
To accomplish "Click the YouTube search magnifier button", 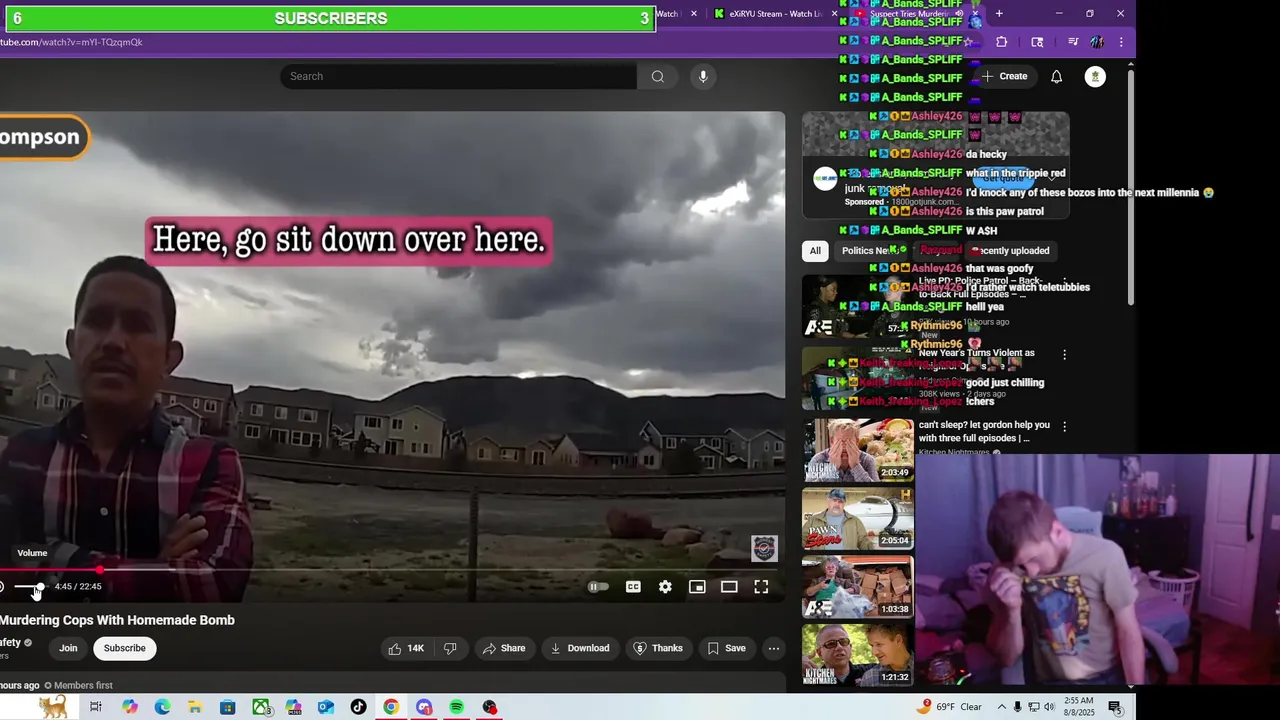I will (x=657, y=76).
